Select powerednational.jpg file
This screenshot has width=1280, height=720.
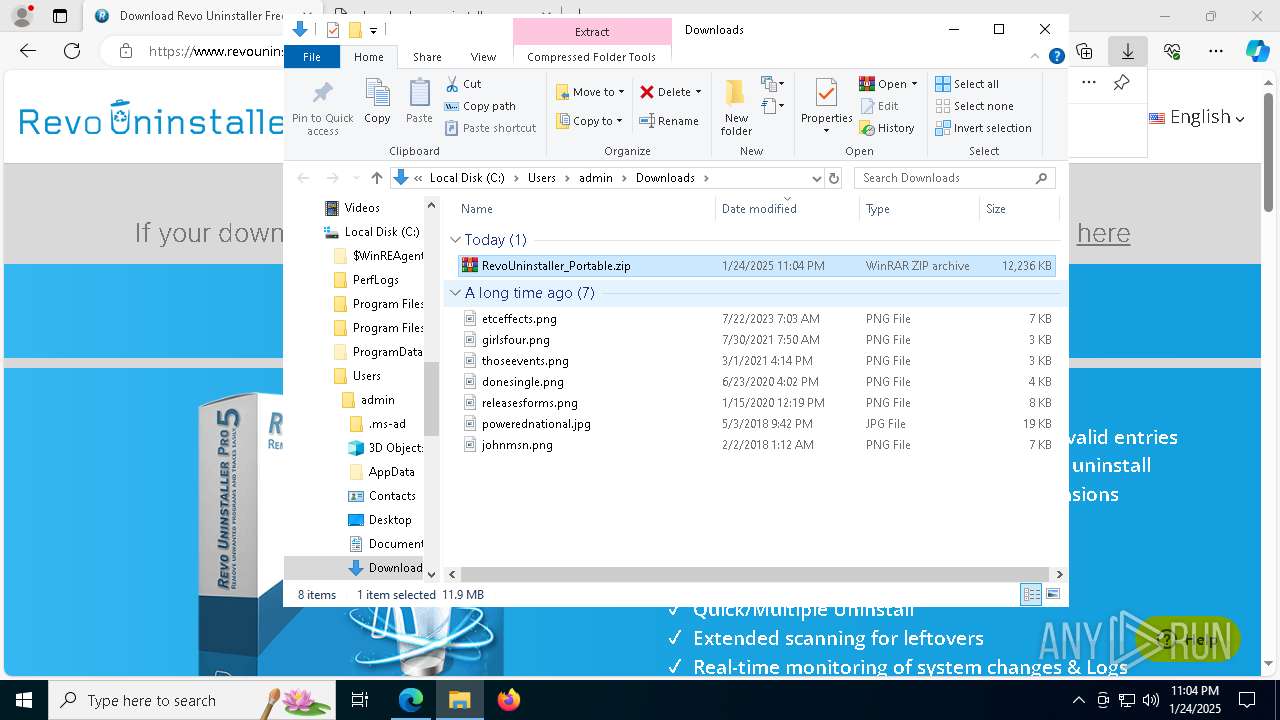point(755,424)
